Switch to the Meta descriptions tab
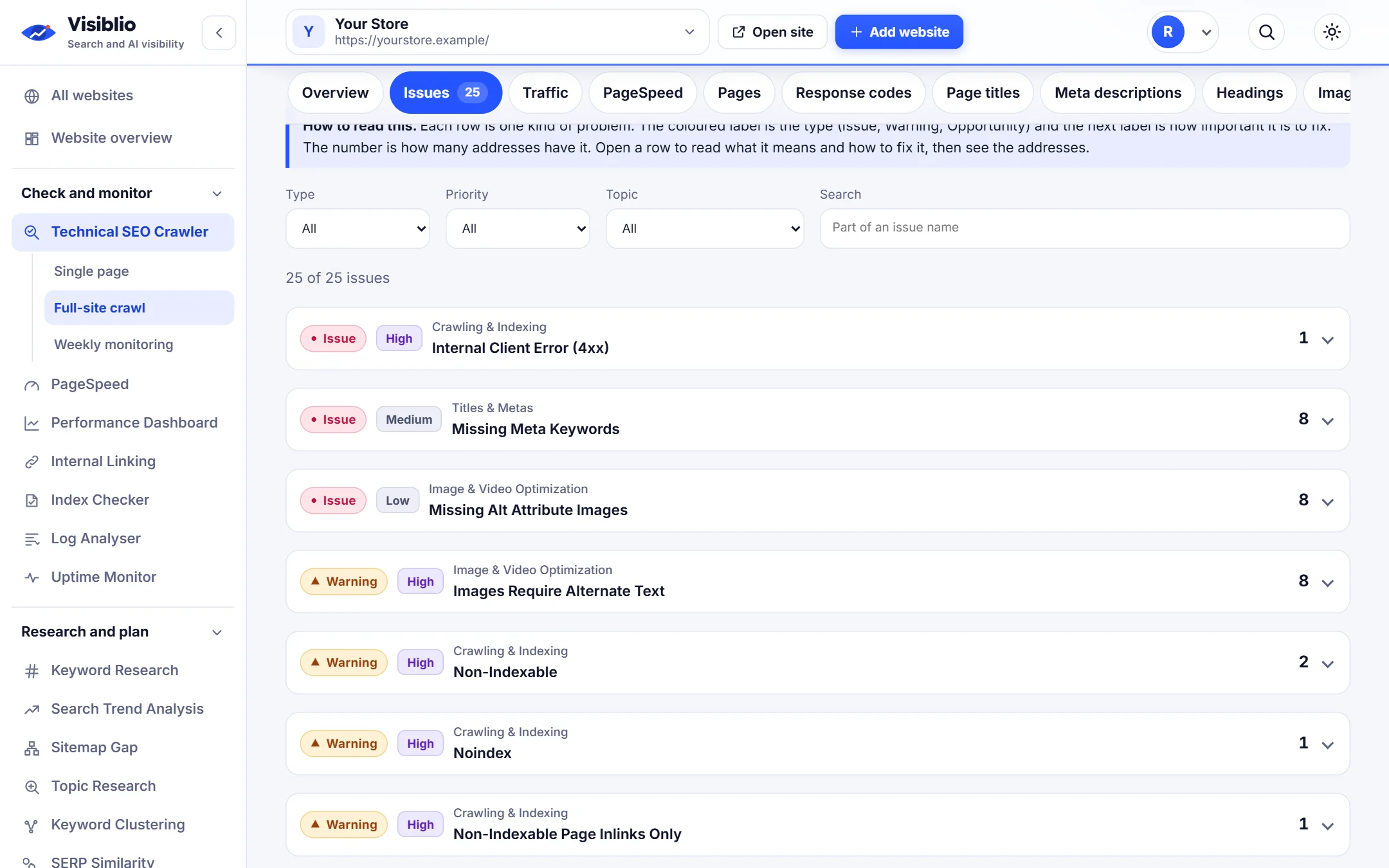Viewport: 1389px width, 868px height. (x=1118, y=93)
